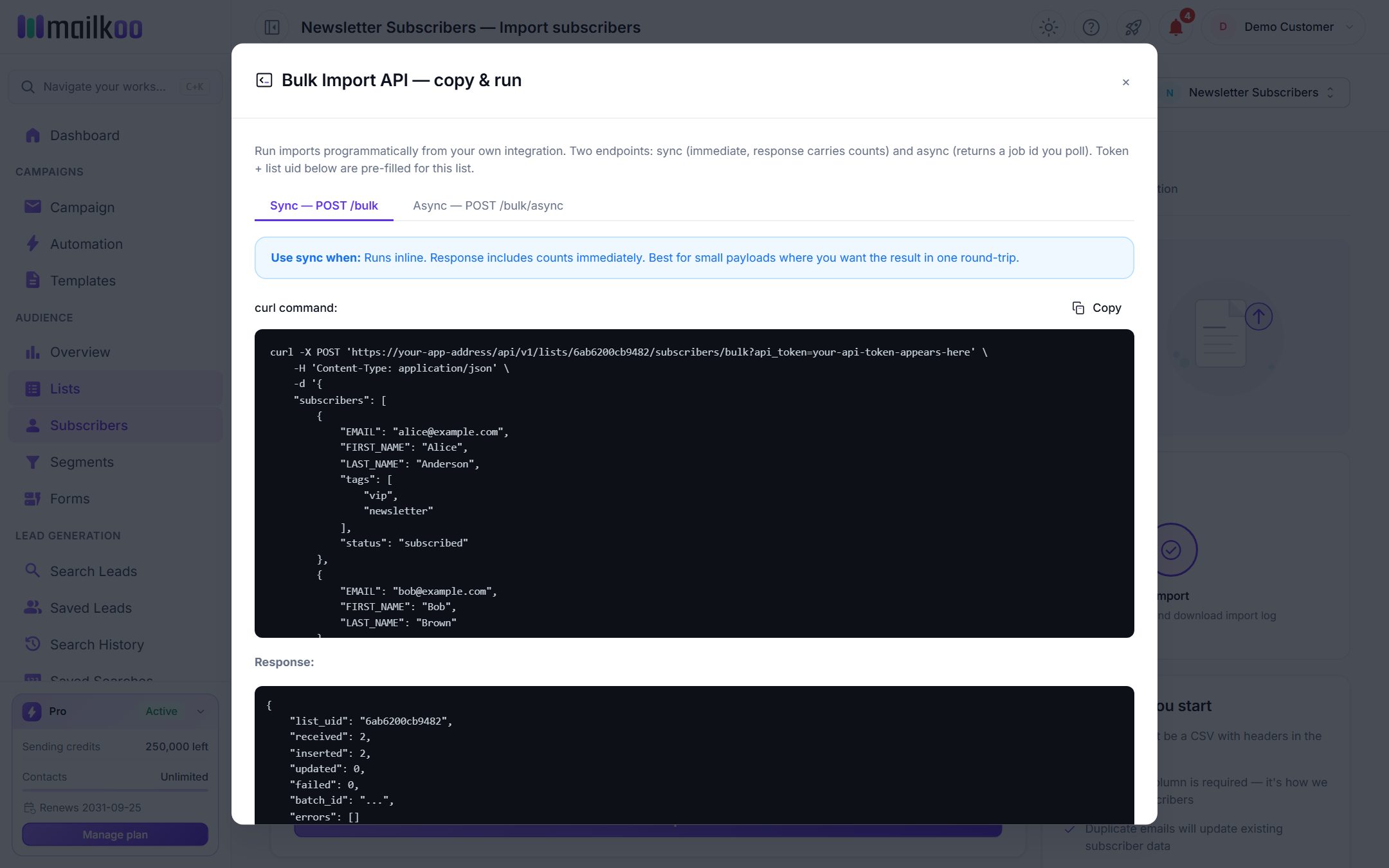Click the Automation lightning icon
The height and width of the screenshot is (868, 1389).
click(x=33, y=244)
